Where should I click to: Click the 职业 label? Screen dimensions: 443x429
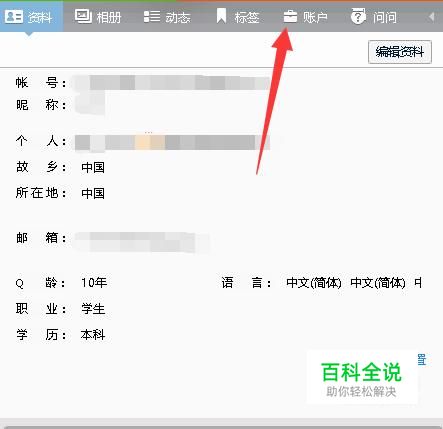pos(41,309)
